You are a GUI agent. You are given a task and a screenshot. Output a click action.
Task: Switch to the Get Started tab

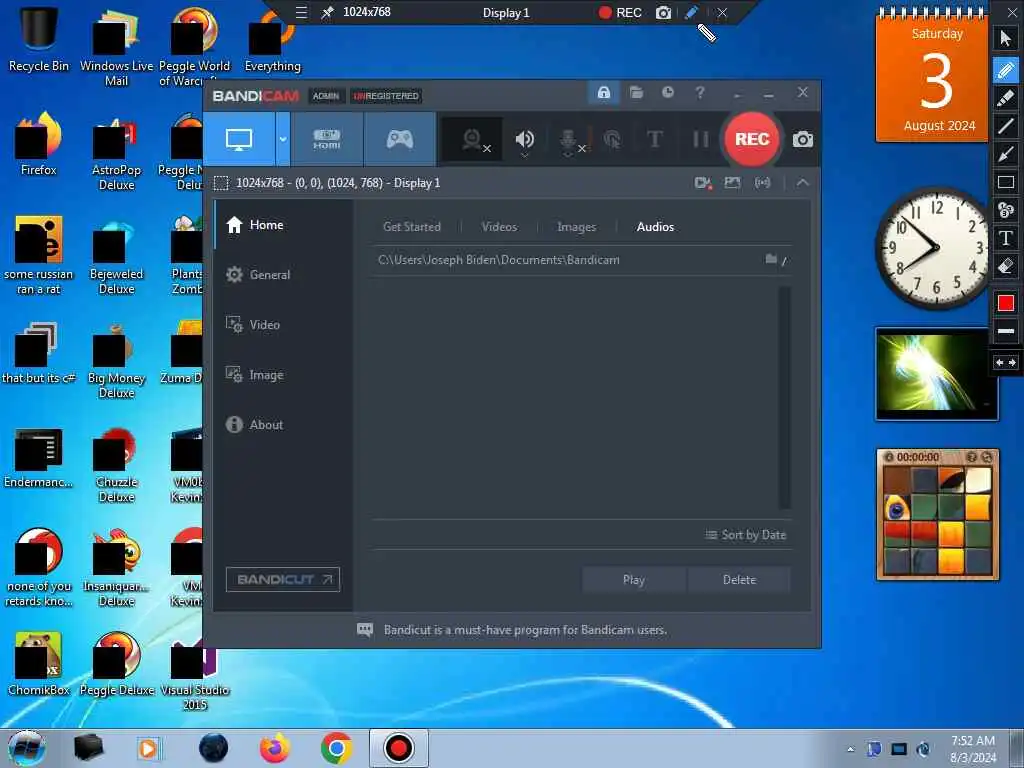(x=411, y=227)
